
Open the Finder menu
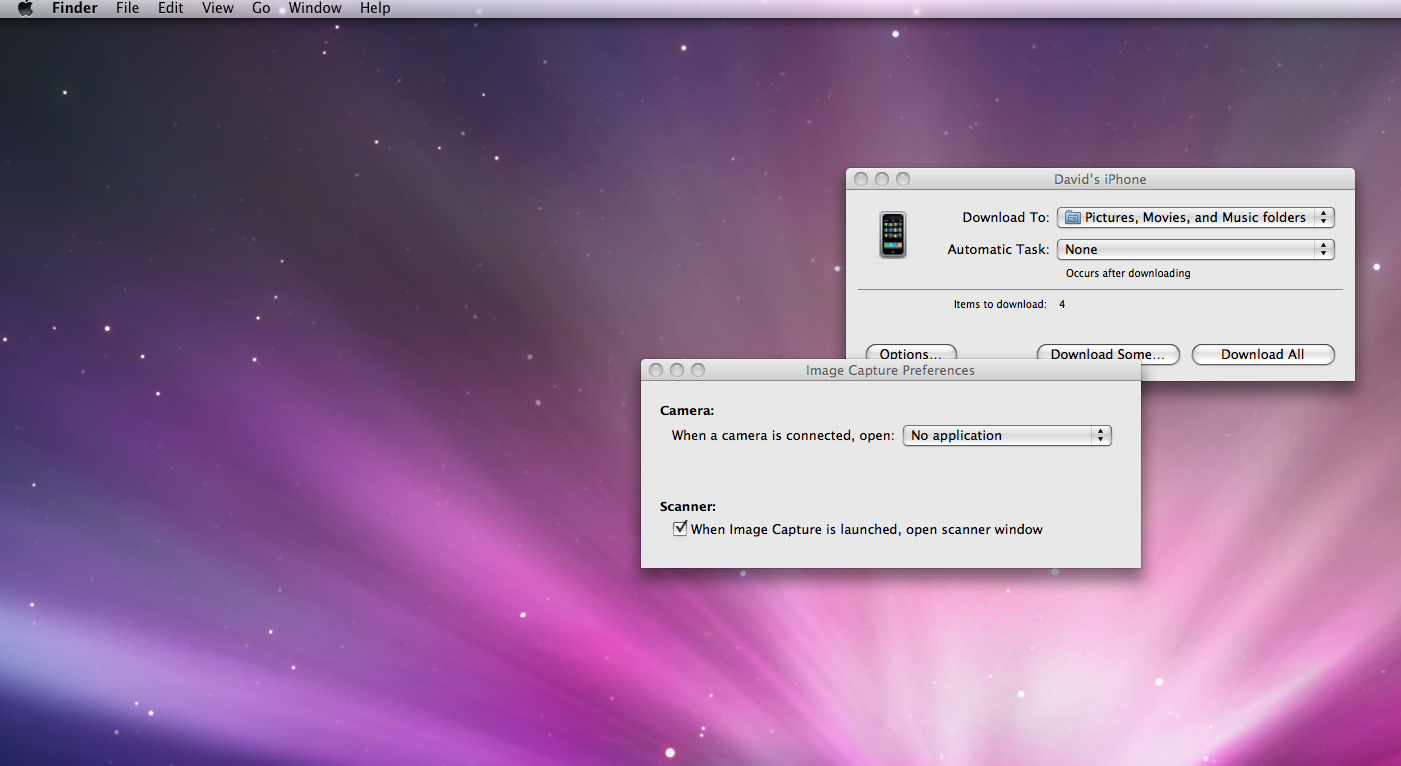pyautogui.click(x=75, y=8)
